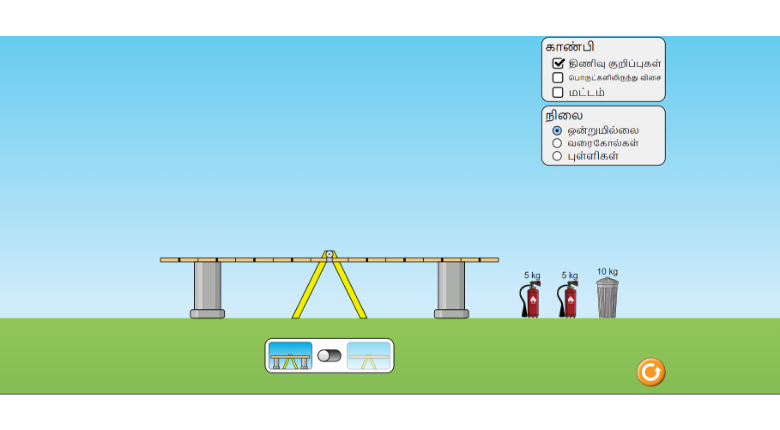
Task: Click the நிலை panel heading
Action: click(564, 115)
